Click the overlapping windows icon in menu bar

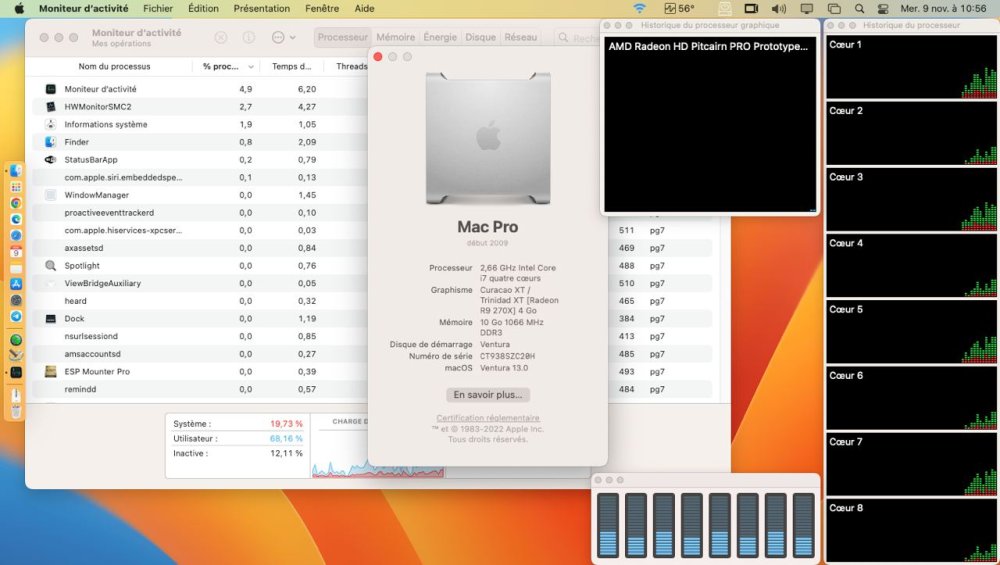(x=834, y=8)
